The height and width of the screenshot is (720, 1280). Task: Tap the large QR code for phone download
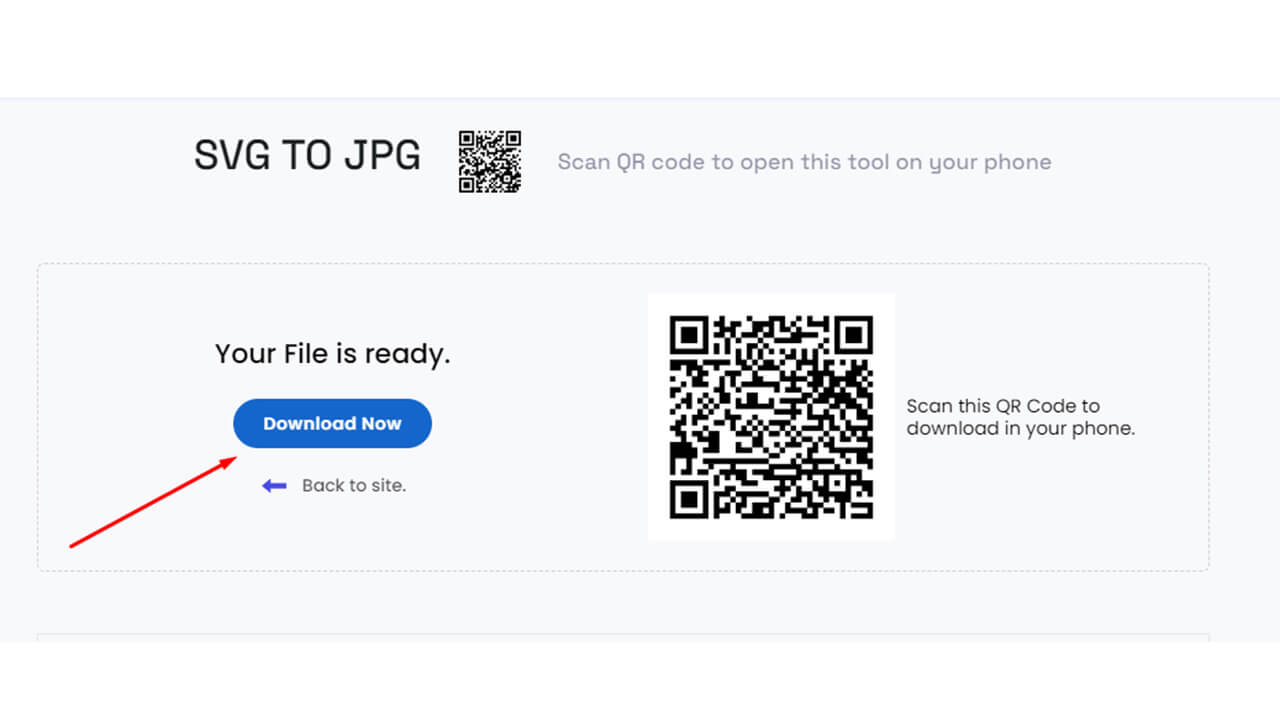point(771,417)
